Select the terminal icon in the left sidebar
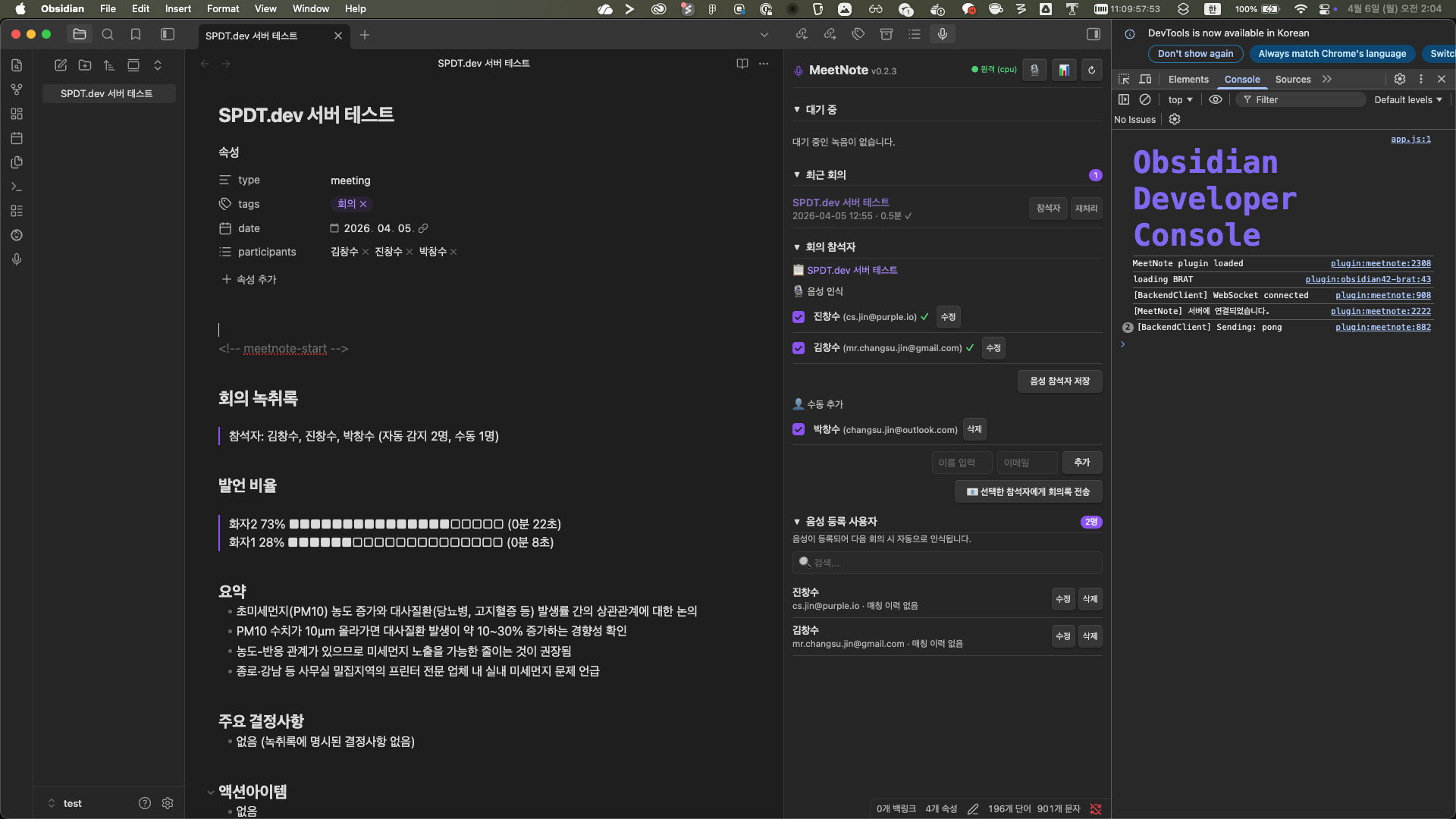Screen dimensions: 1456x819 (16, 187)
